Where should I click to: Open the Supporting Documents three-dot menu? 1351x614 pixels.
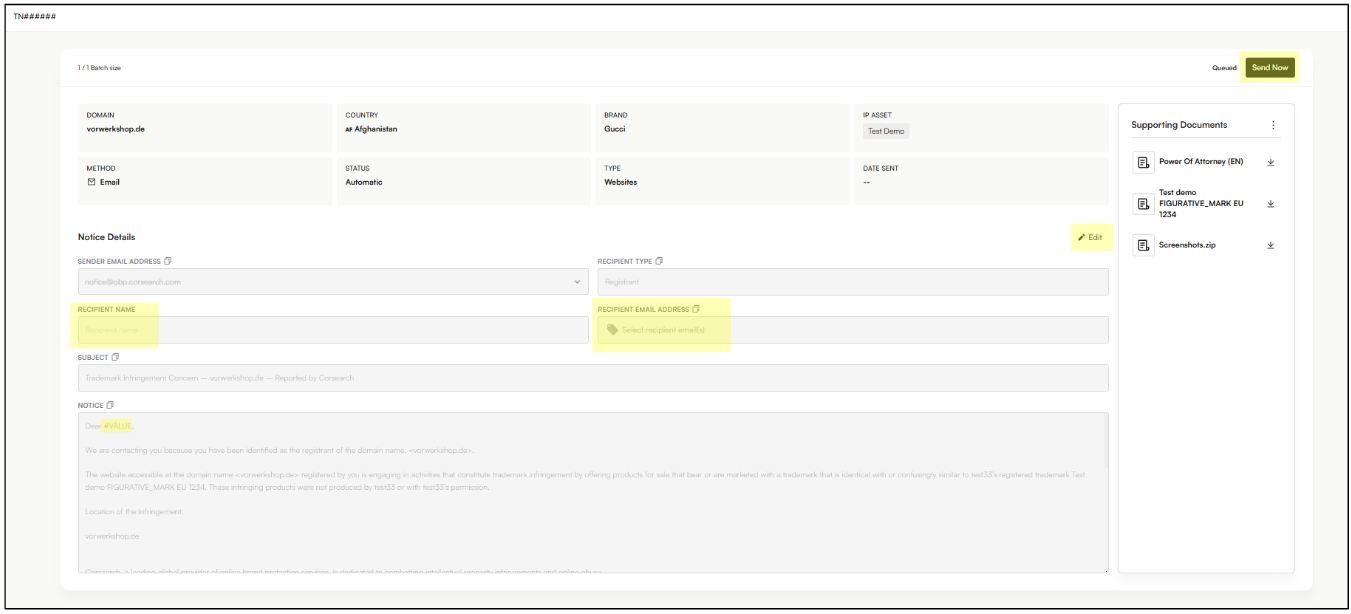click(1273, 125)
